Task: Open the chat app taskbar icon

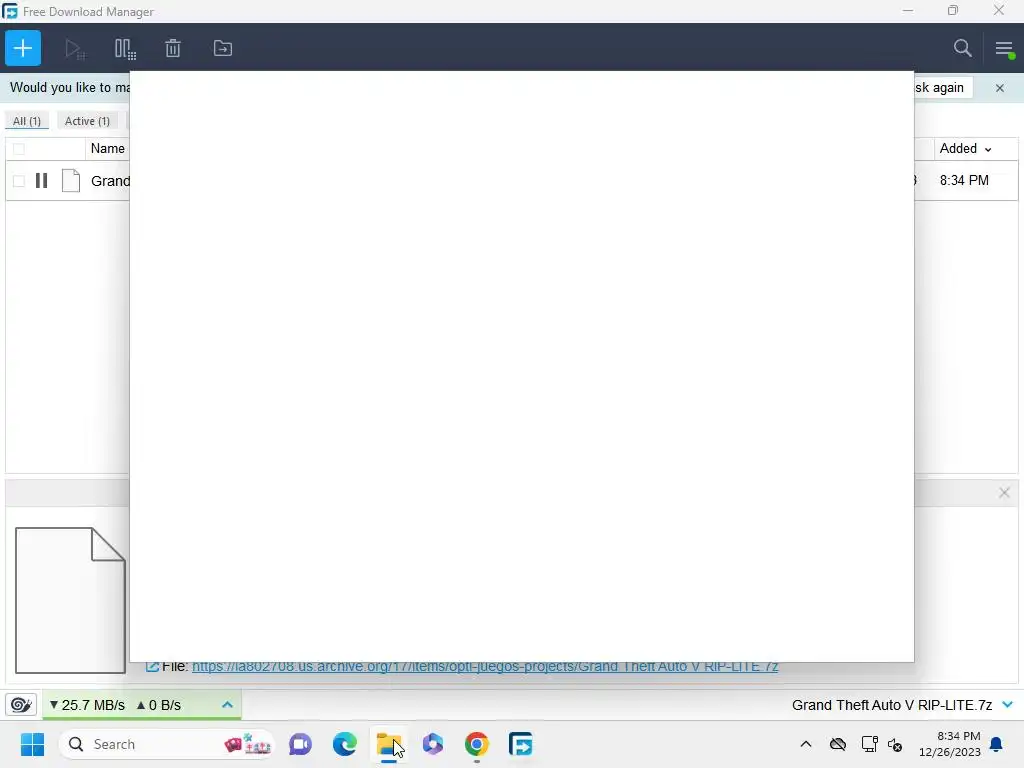Action: (300, 744)
